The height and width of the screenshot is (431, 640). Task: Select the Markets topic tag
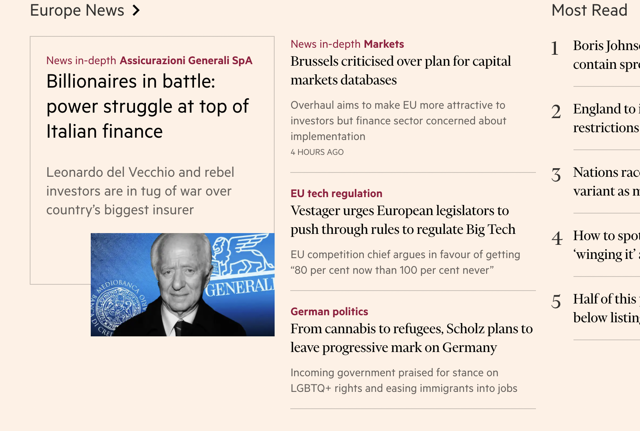[x=384, y=44]
